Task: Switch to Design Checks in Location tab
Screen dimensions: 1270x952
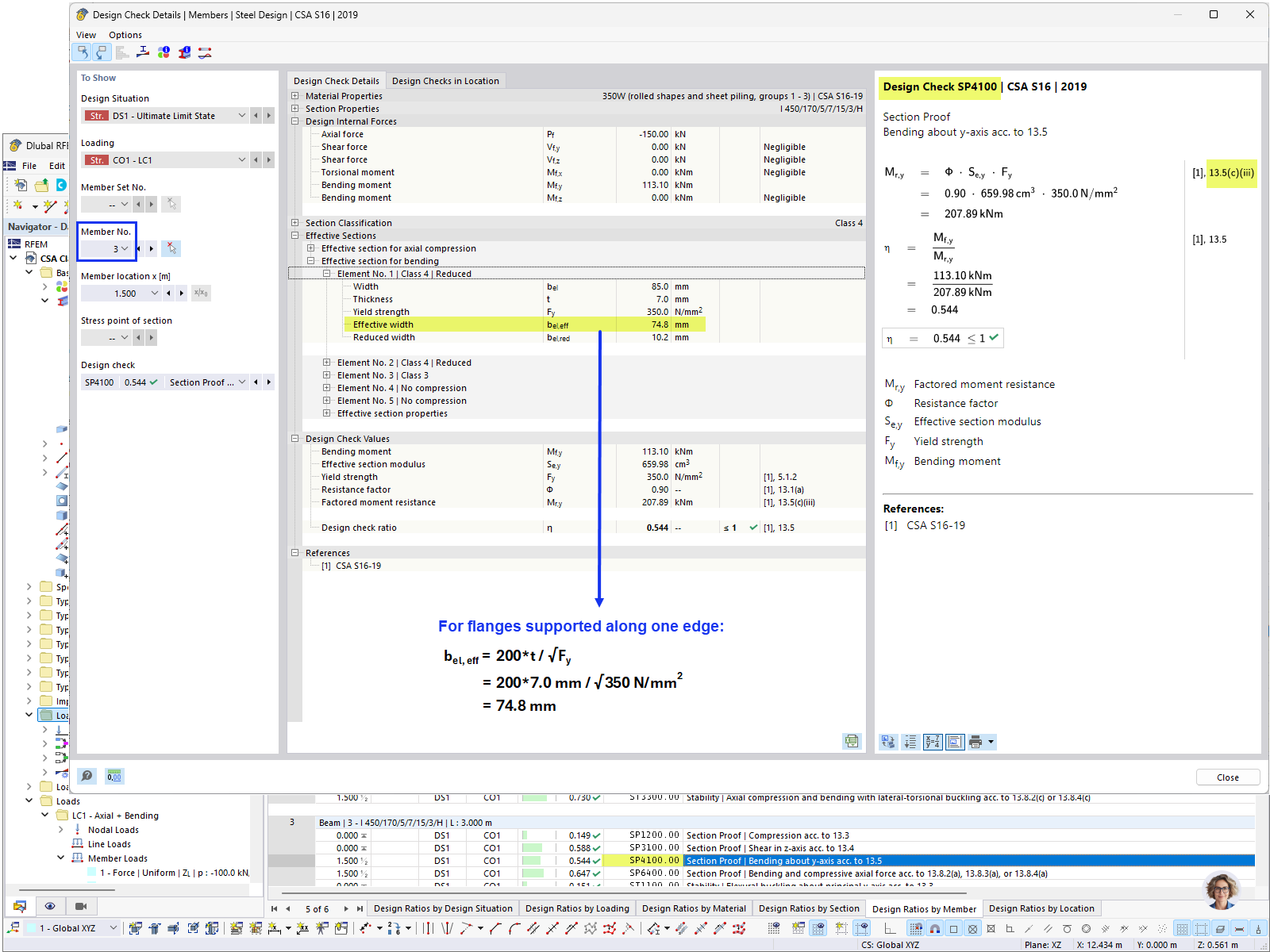Action: (x=445, y=80)
